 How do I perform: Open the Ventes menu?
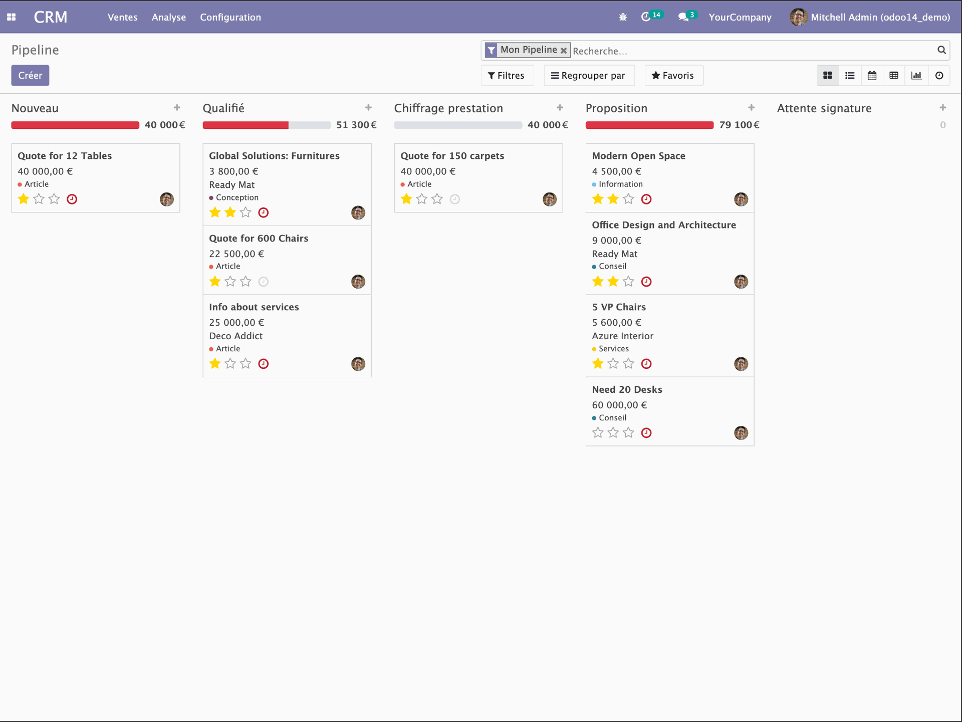click(x=123, y=17)
